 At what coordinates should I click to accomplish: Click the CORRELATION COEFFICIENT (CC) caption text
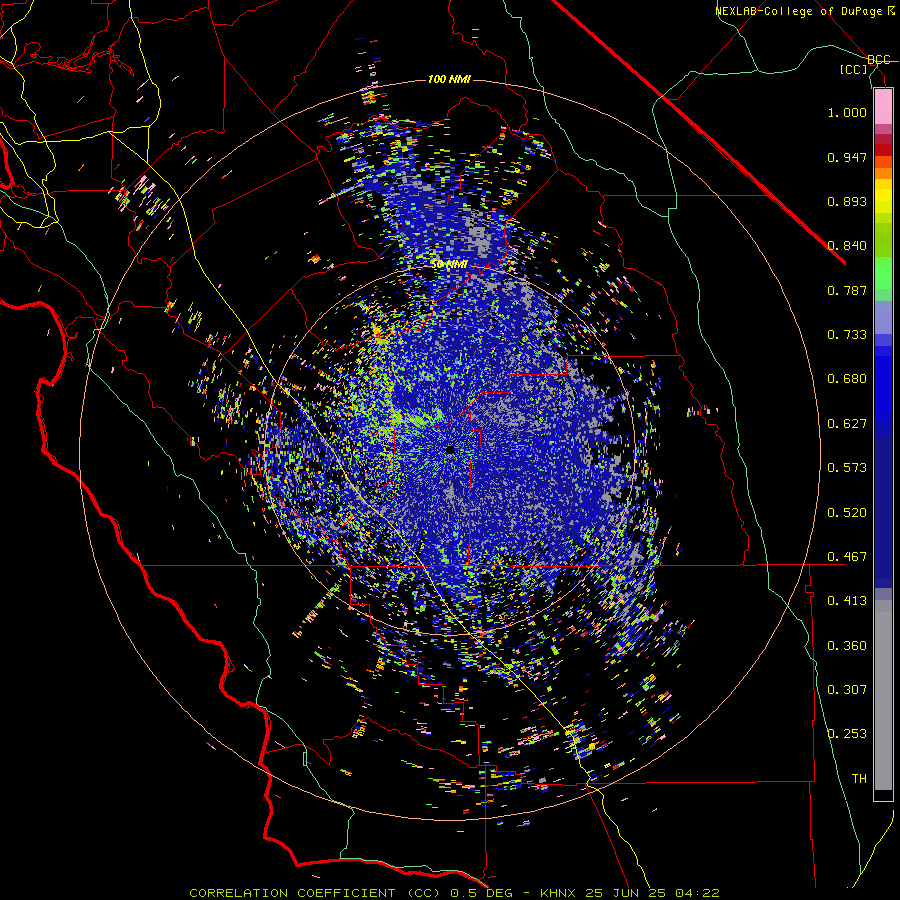coord(314,893)
